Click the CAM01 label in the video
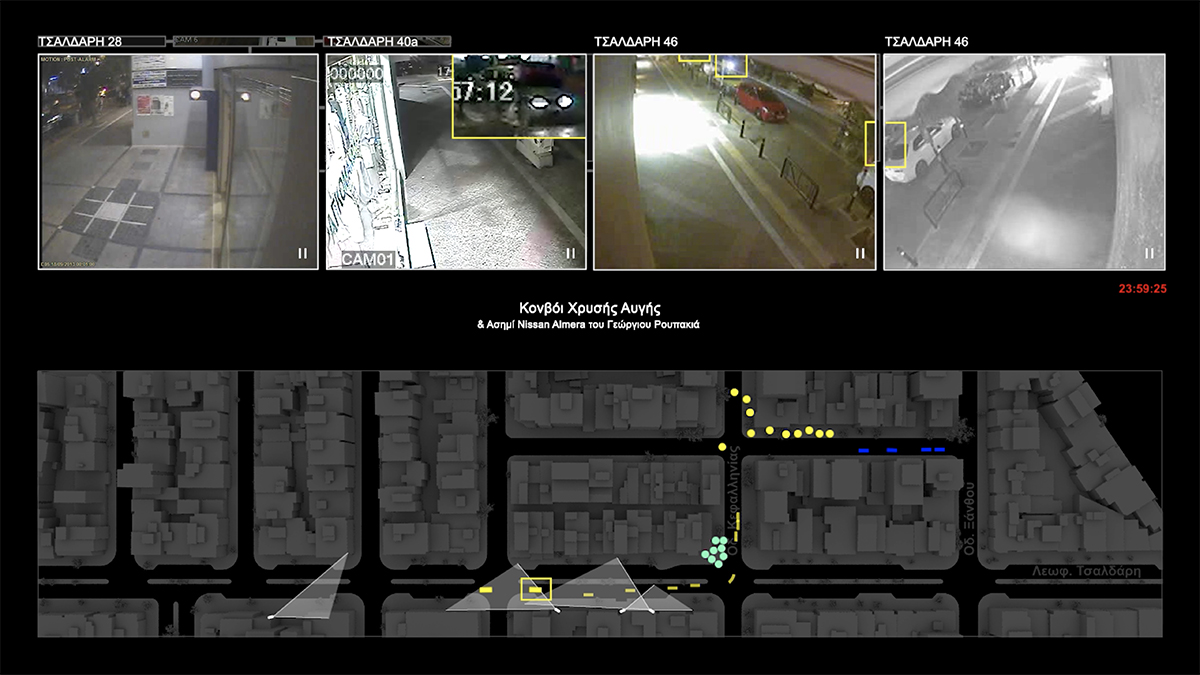This screenshot has height=675, width=1200. 368,260
